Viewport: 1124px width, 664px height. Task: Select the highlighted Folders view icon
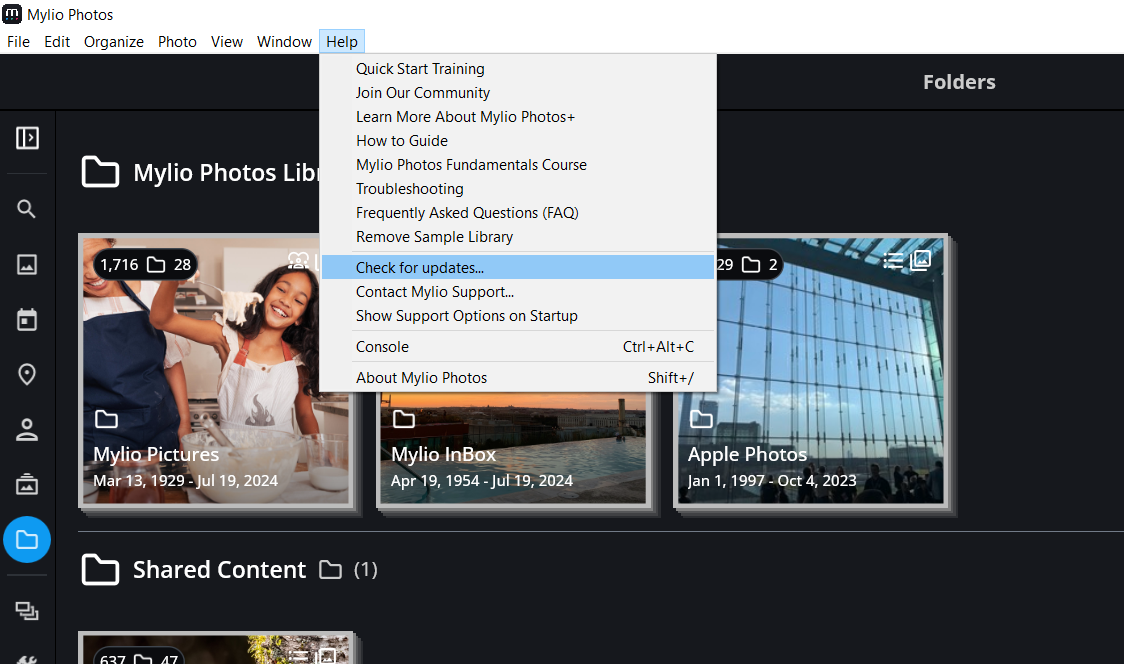[27, 540]
